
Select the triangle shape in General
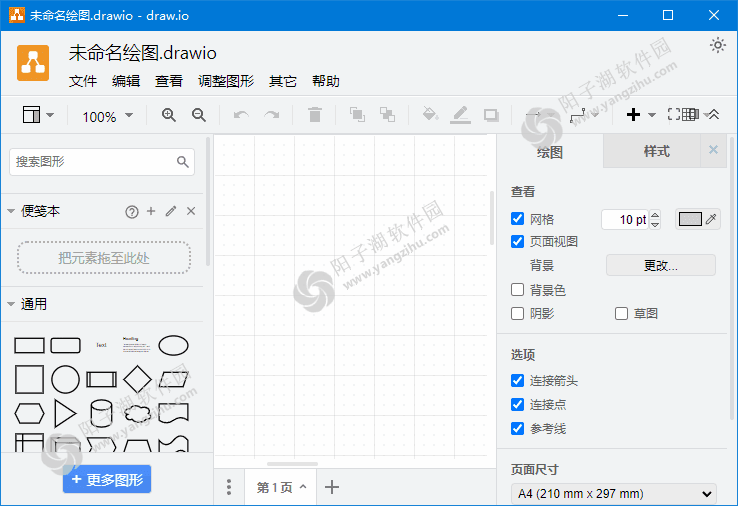coord(65,413)
